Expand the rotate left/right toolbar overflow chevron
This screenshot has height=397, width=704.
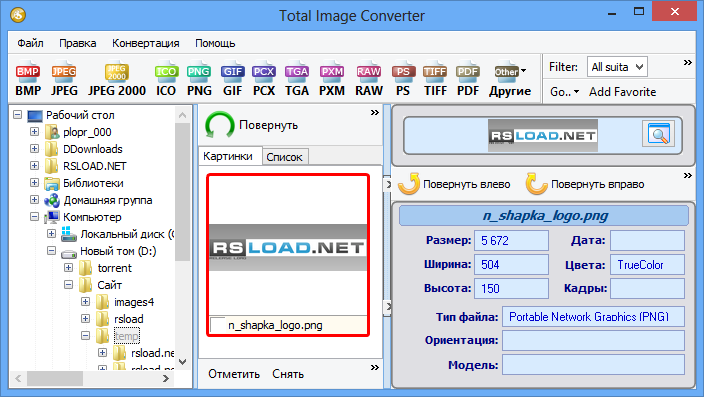(688, 176)
